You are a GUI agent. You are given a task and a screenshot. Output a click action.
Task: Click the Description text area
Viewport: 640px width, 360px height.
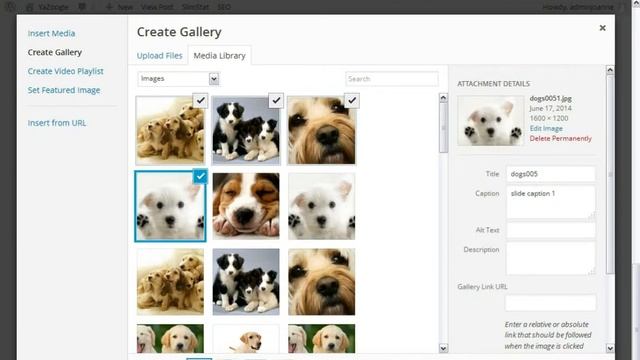pyautogui.click(x=551, y=258)
